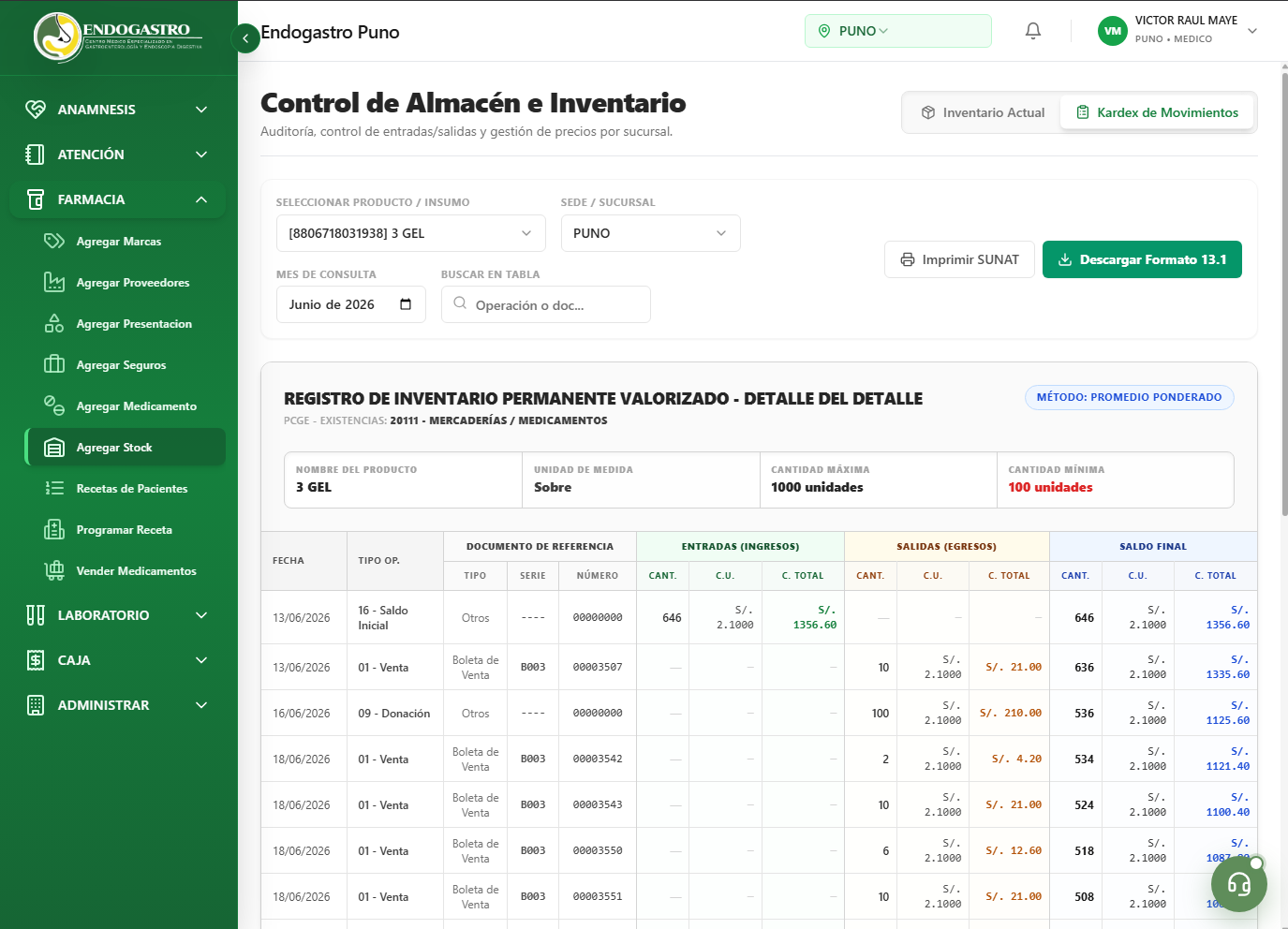Click the notification bell icon
Viewport: 1288px width, 929px height.
[1032, 31]
